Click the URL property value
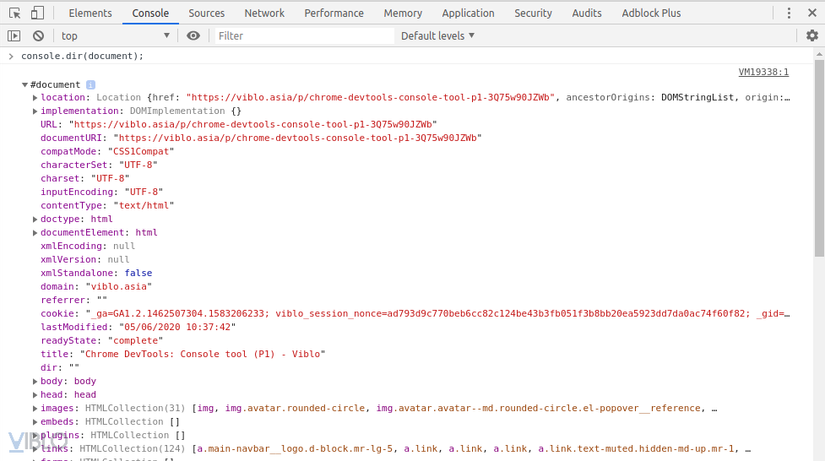This screenshot has height=461, width=825. 253,125
